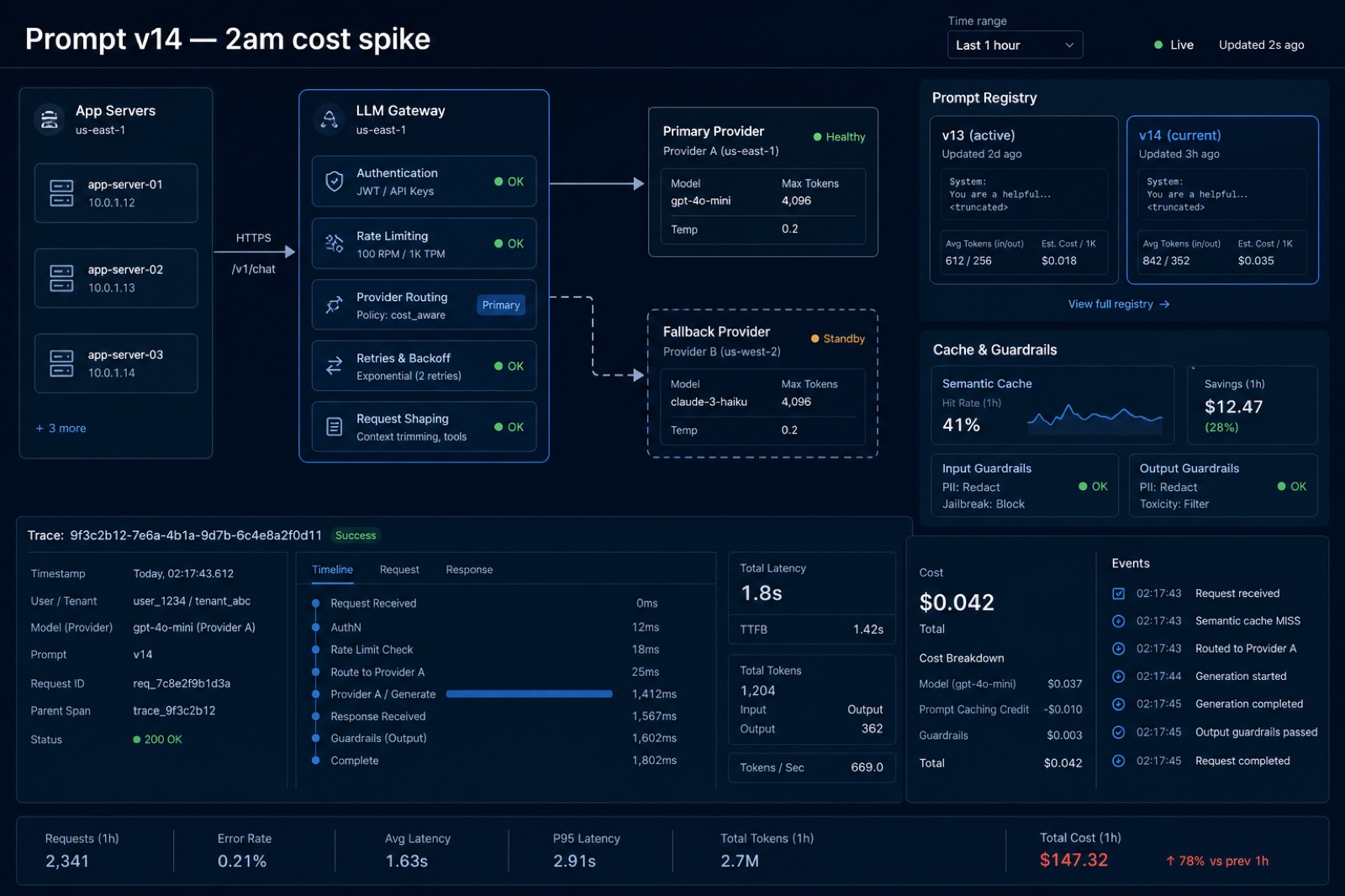Expand the + 3 more servers list
The height and width of the screenshot is (896, 1345).
tap(61, 428)
